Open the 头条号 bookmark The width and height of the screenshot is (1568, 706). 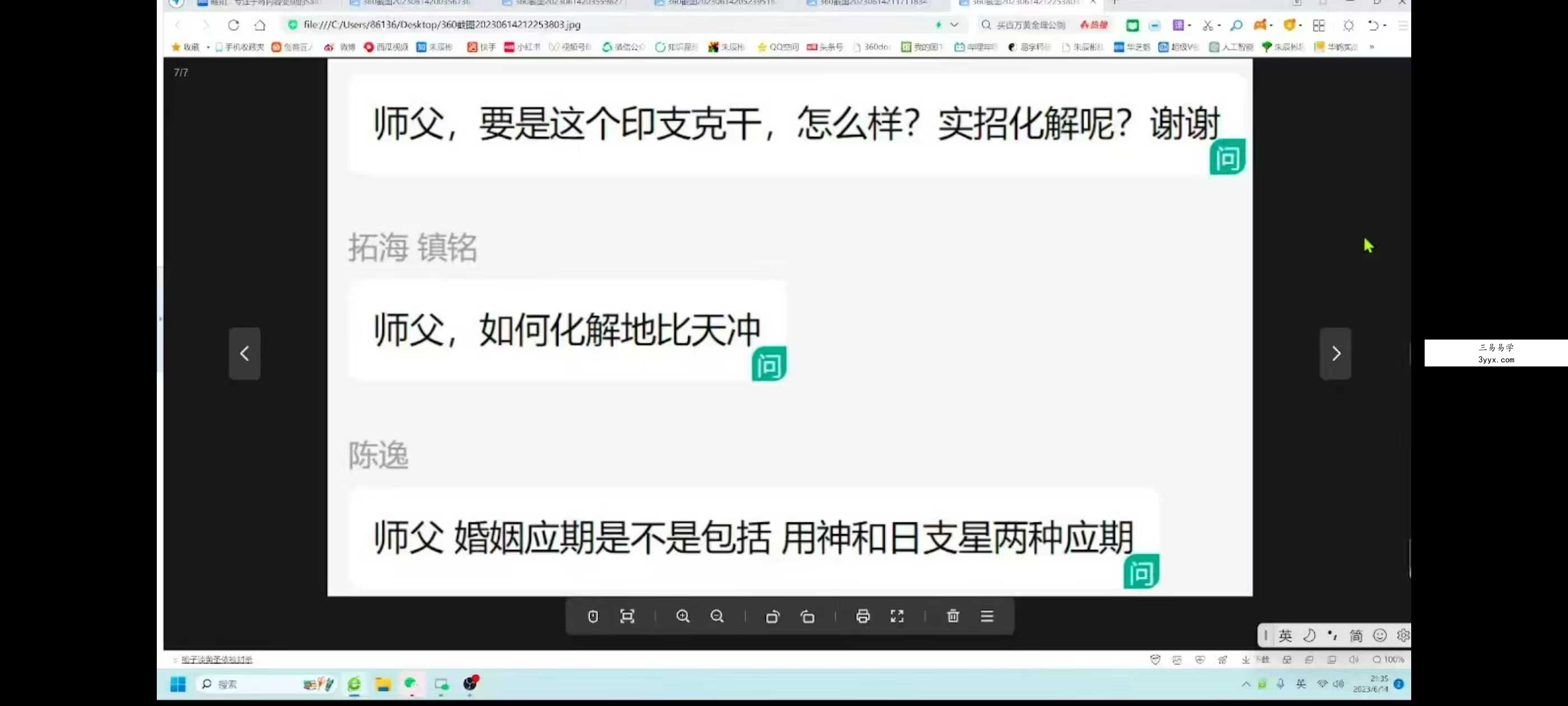point(825,47)
